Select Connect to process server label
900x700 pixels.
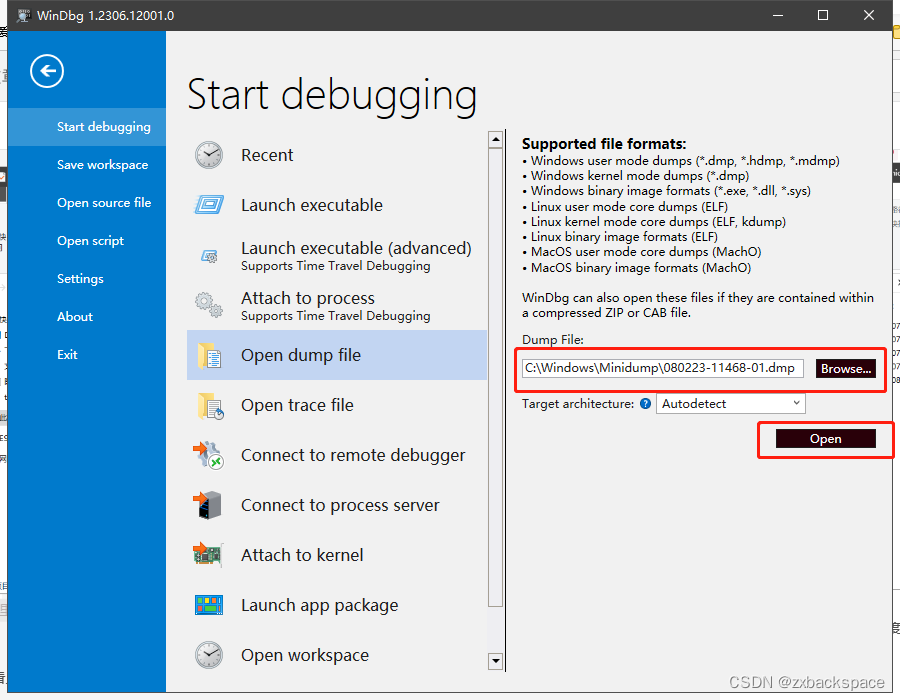point(340,505)
